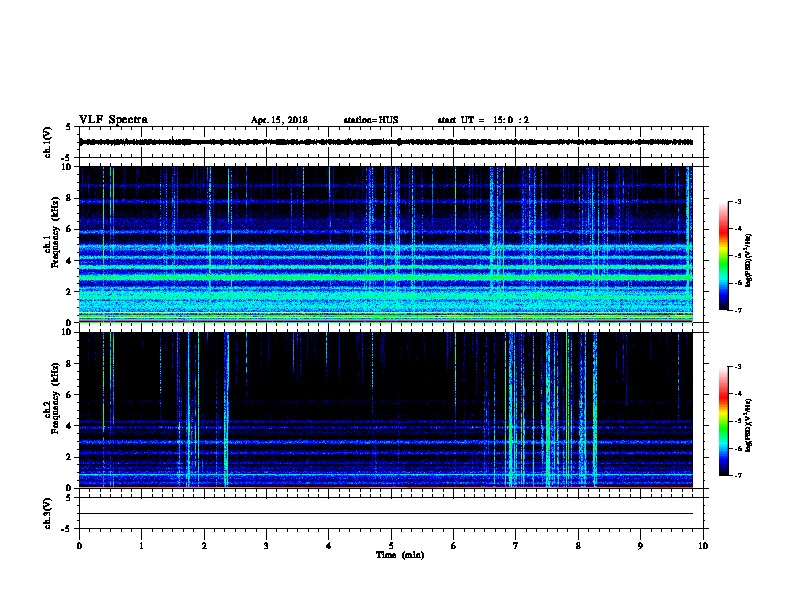Screen dimensions: 792x612
Task: Click the "-7" label on ch.1 colorbar
Action: pos(737,310)
